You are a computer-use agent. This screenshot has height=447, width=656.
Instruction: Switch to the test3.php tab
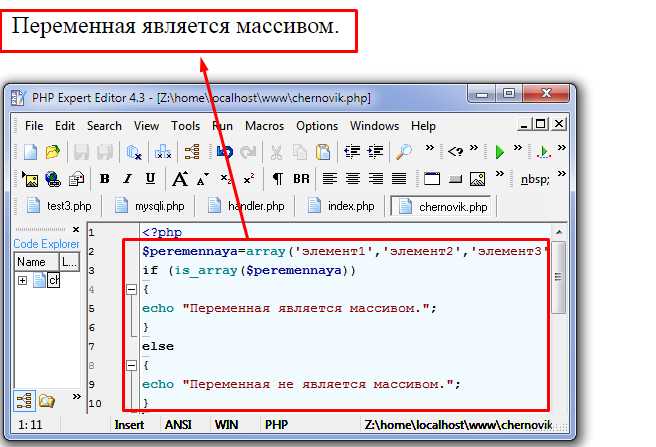pos(59,206)
